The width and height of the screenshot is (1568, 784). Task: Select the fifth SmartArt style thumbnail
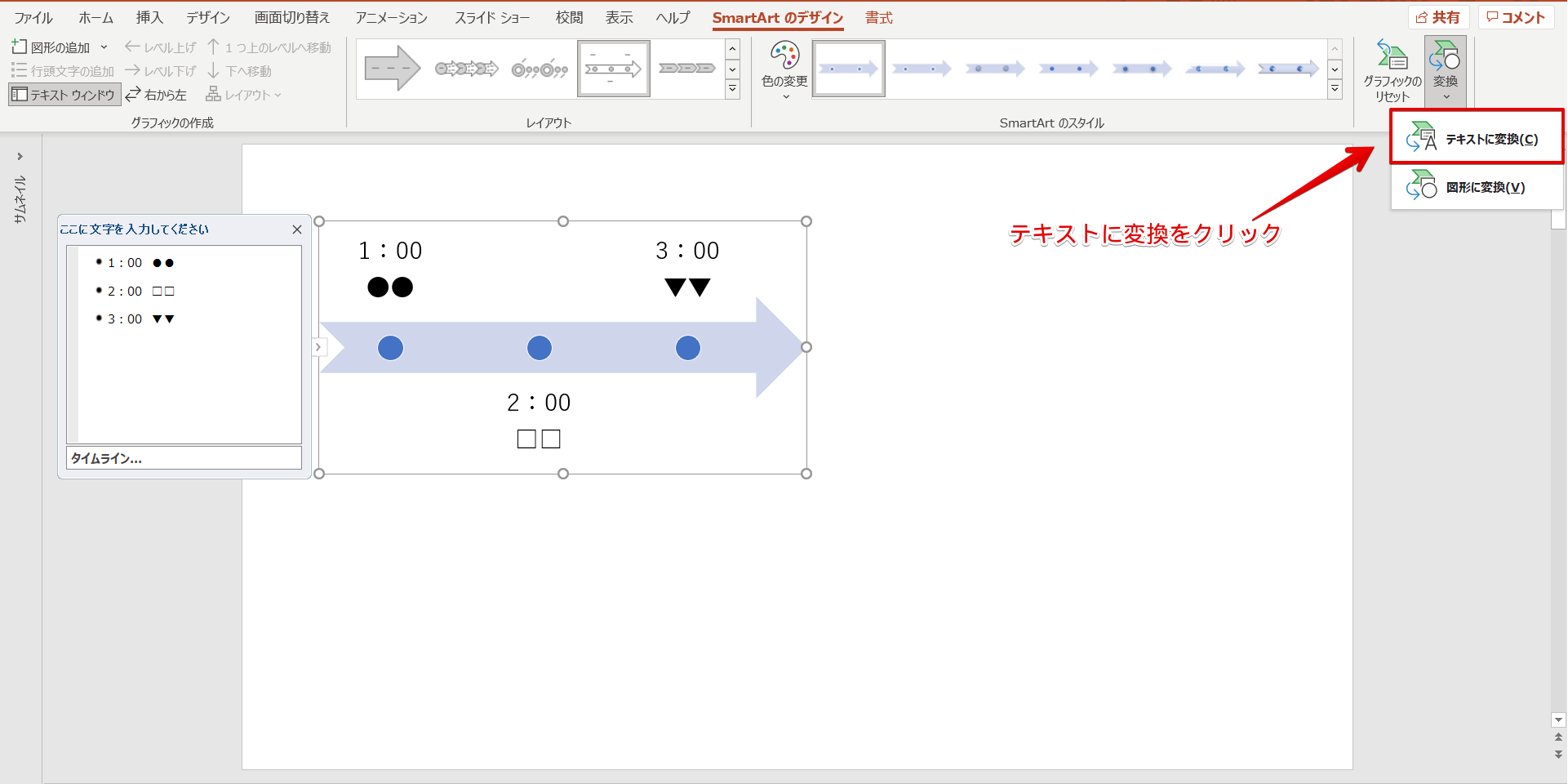1142,69
